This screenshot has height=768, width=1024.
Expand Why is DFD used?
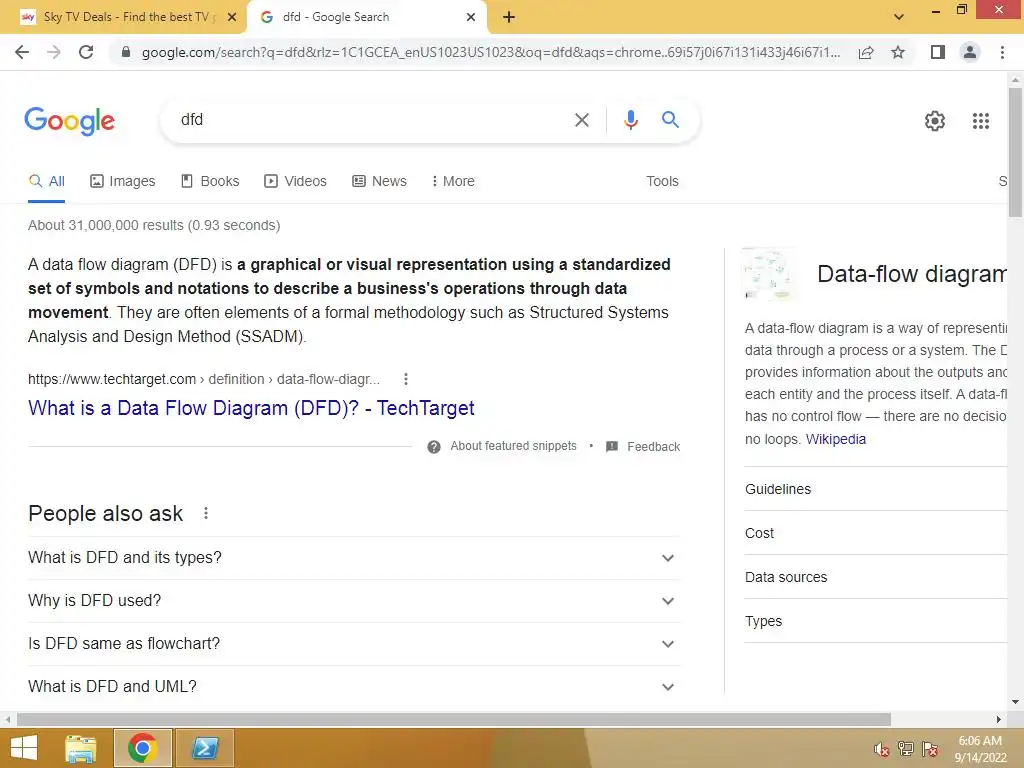click(x=354, y=601)
